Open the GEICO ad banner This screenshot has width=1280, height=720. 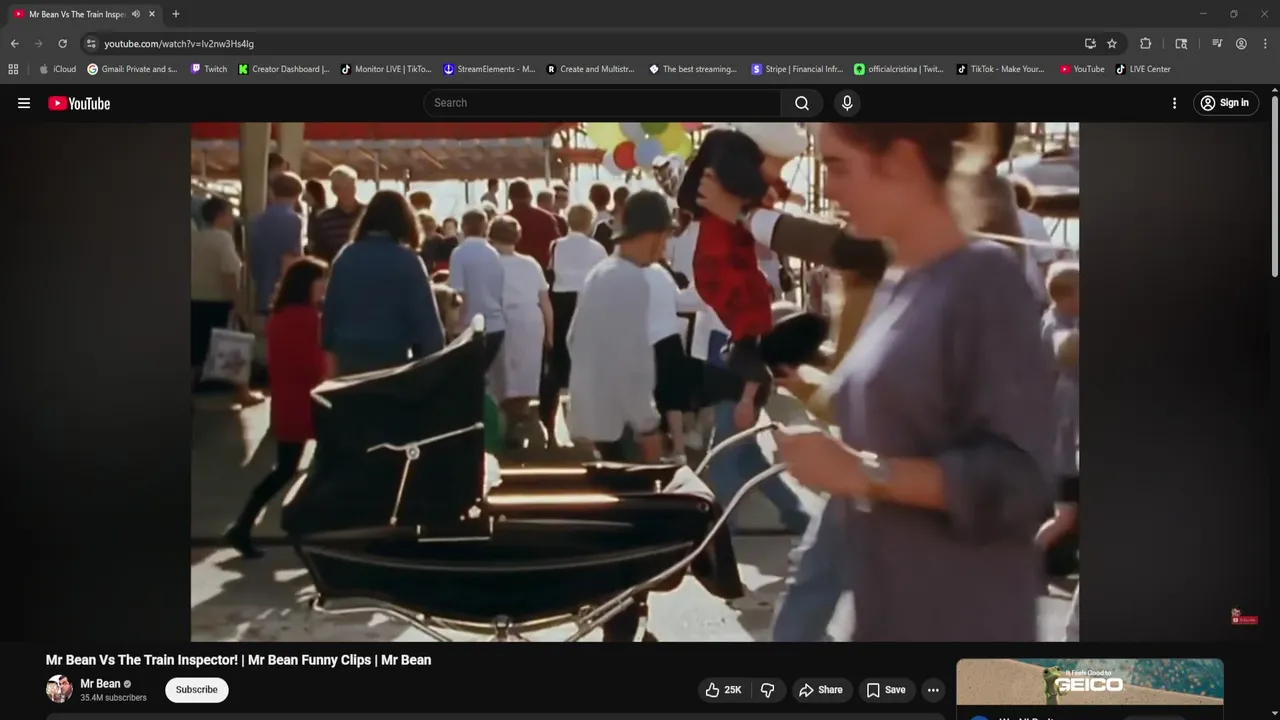pyautogui.click(x=1090, y=682)
